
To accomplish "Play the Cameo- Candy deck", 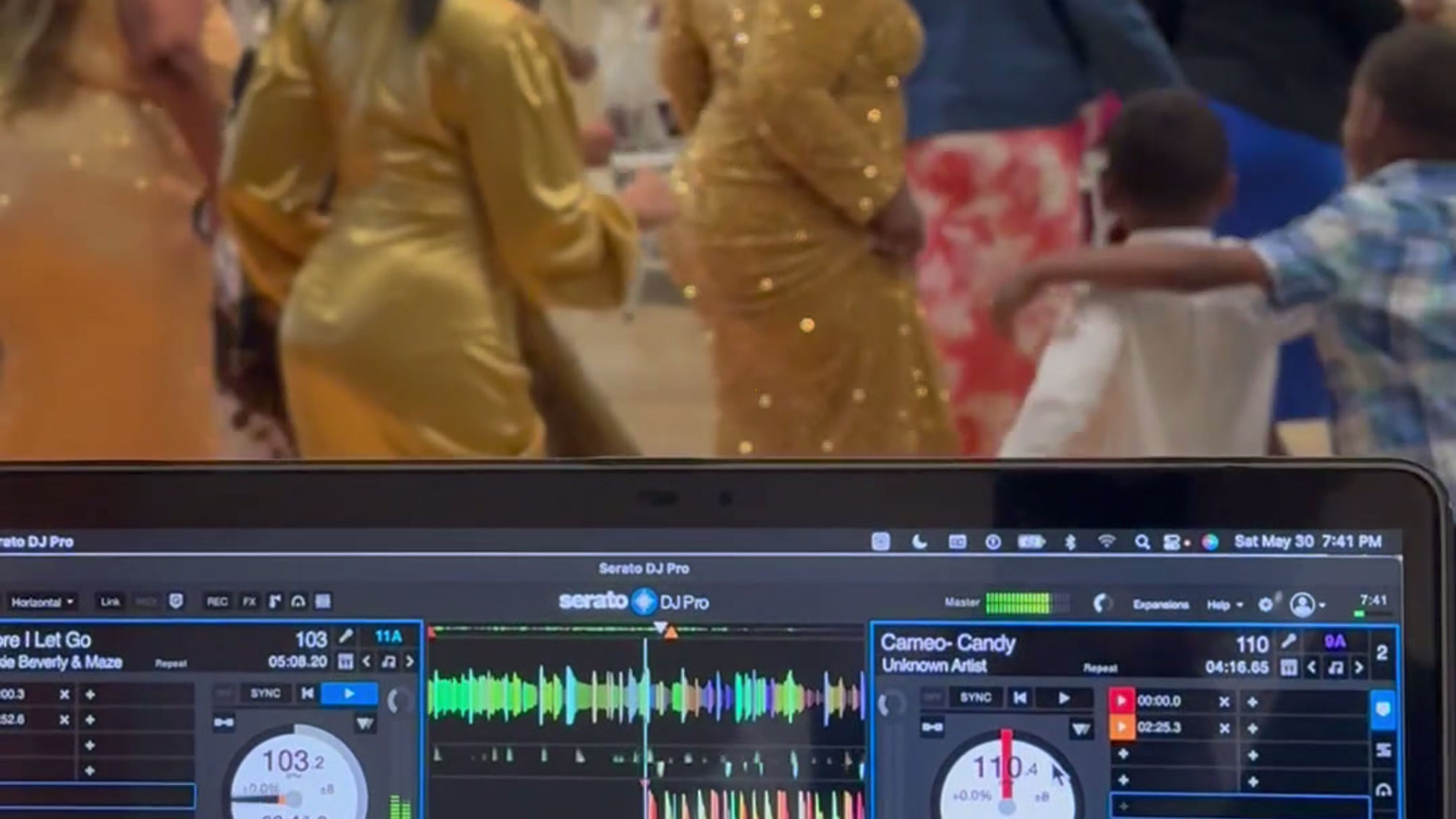I will [x=1063, y=698].
